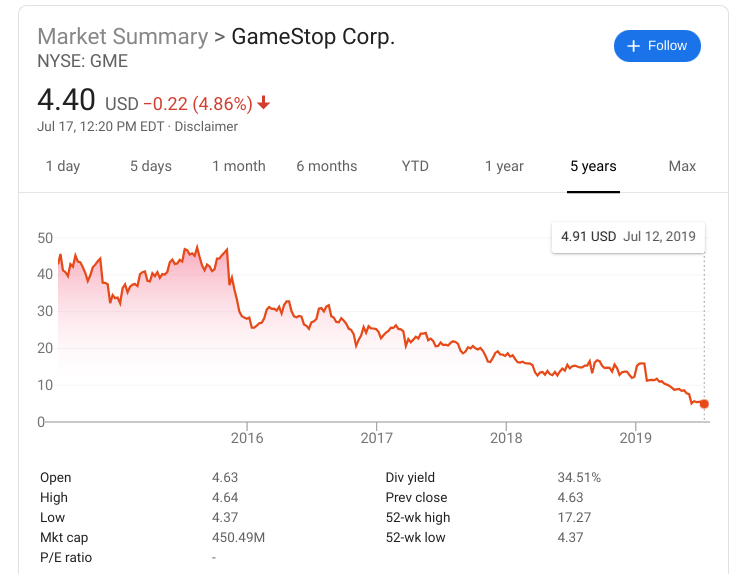
Task: Click the orange data point on chart
Action: click(704, 404)
